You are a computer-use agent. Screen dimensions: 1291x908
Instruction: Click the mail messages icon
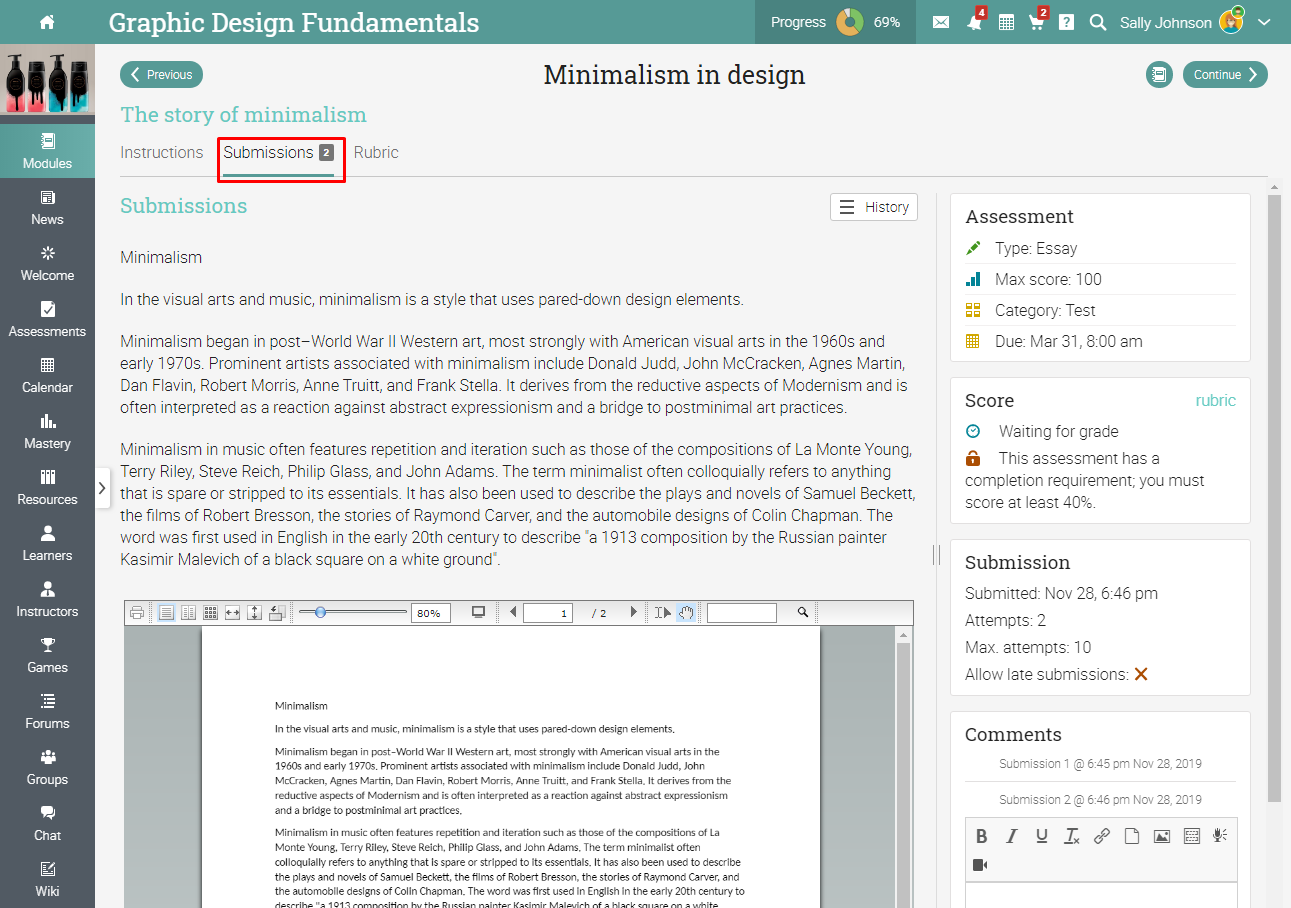pyautogui.click(x=941, y=22)
